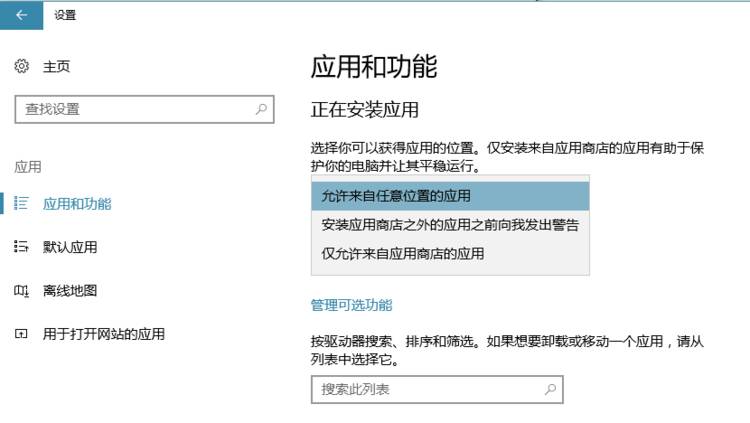Click the back arrow button
750x423 pixels.
point(22,15)
